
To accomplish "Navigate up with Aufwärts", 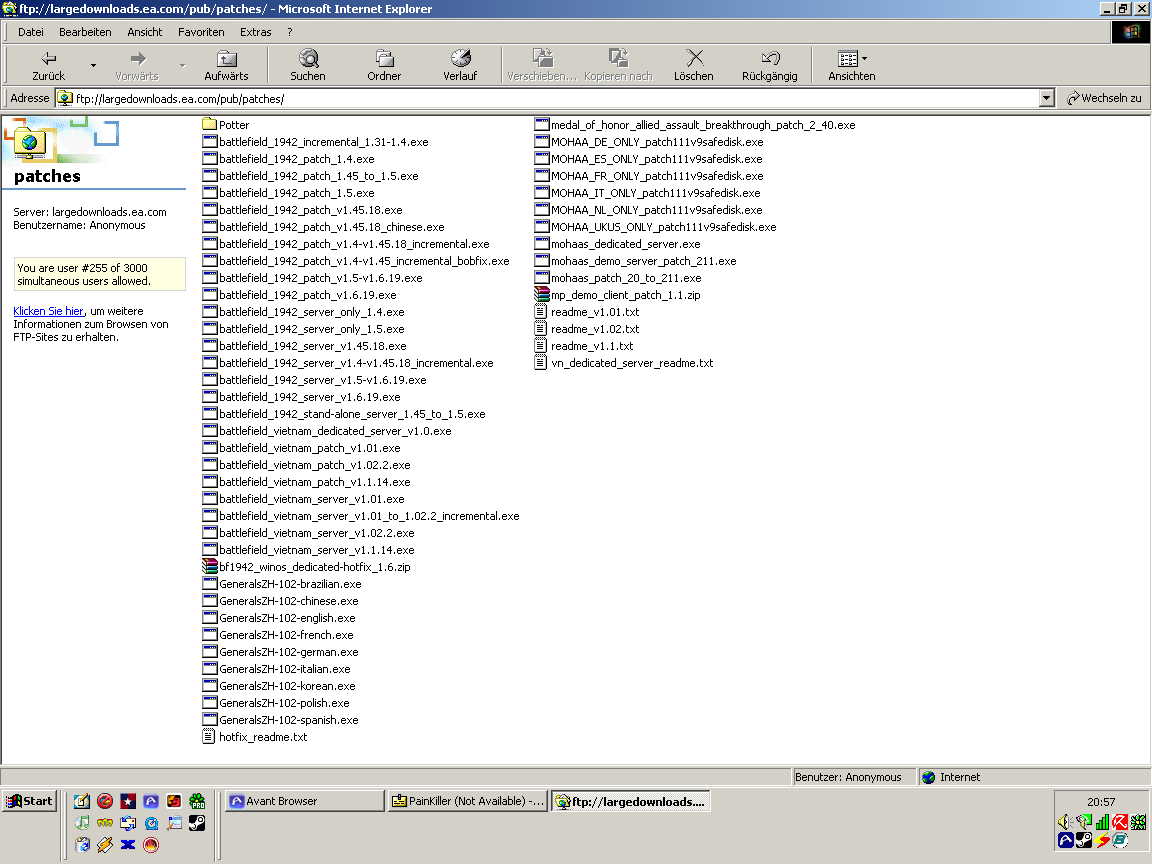I will click(226, 65).
